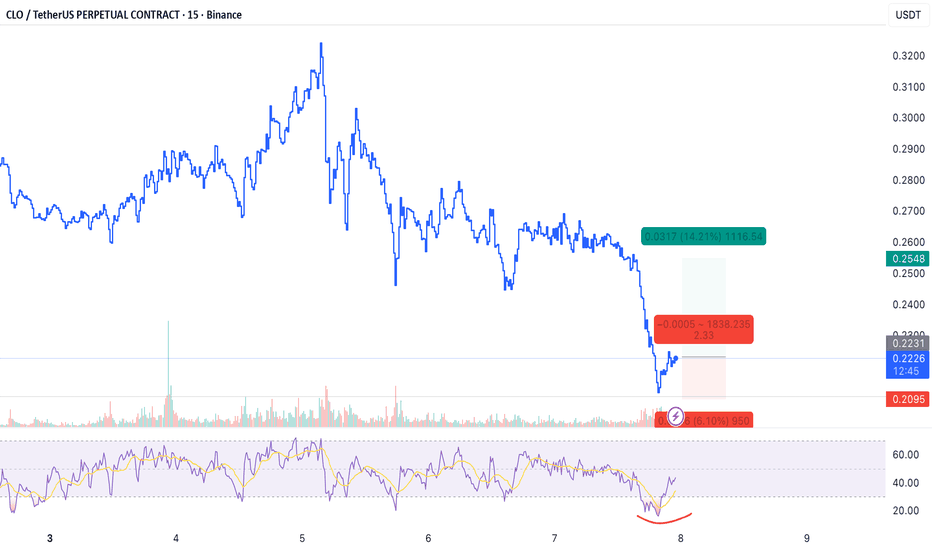
Task: Click the 0.2600 price axis label
Action: (x=908, y=242)
